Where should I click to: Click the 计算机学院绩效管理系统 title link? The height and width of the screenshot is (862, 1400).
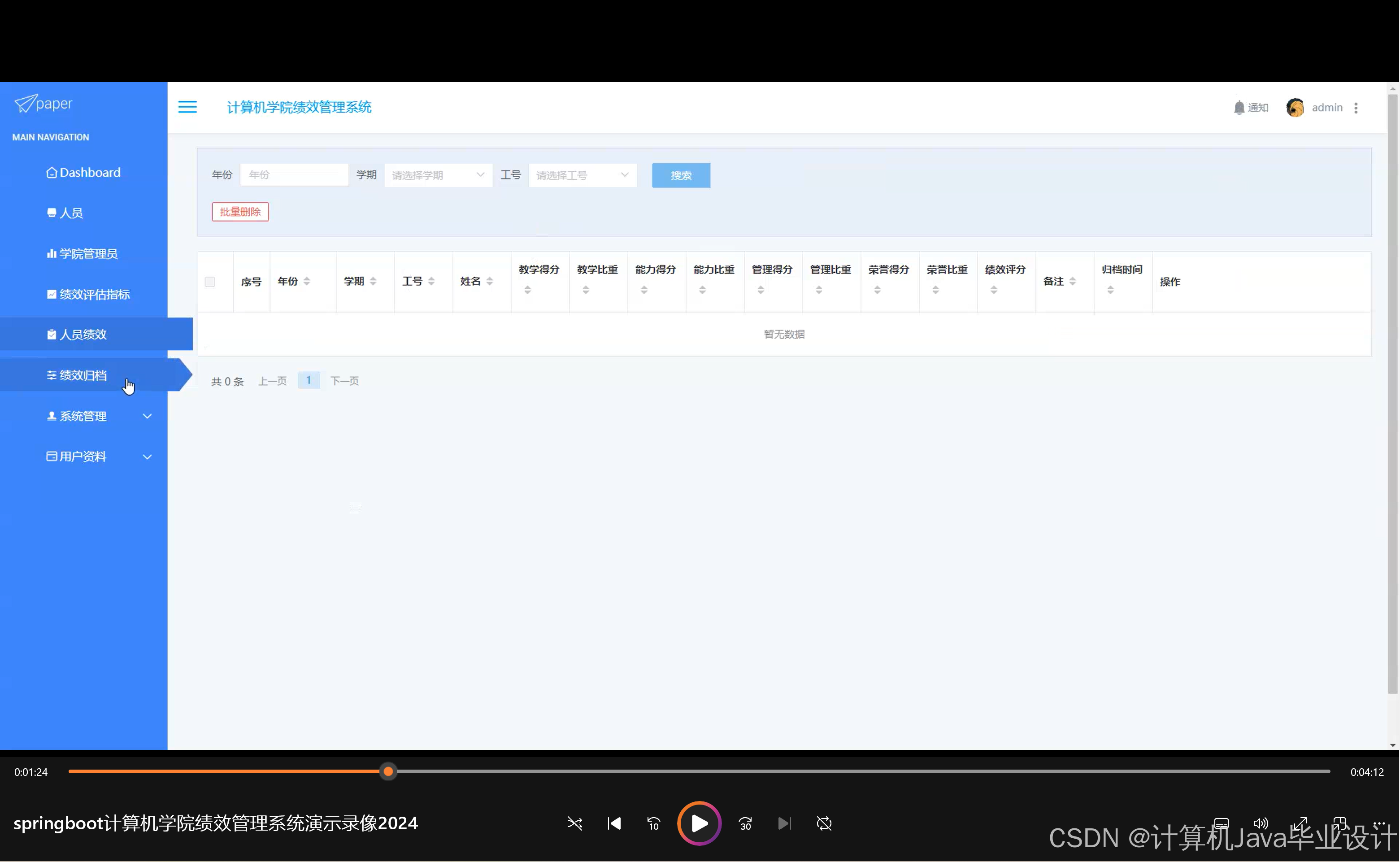[x=299, y=107]
